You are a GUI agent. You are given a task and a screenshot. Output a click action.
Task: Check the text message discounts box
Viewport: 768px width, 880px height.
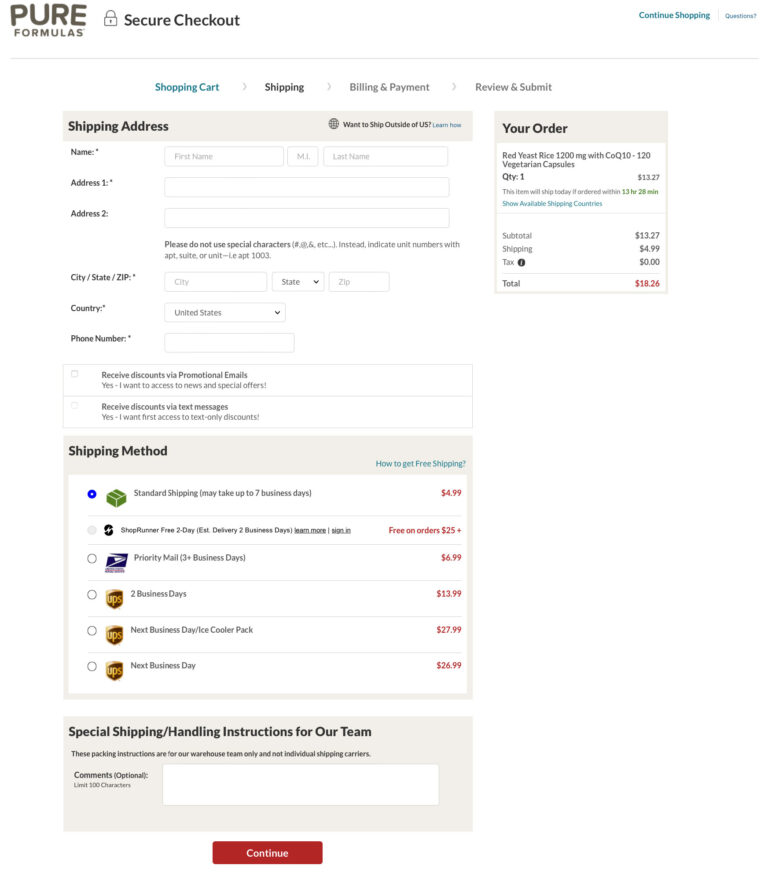click(x=74, y=406)
